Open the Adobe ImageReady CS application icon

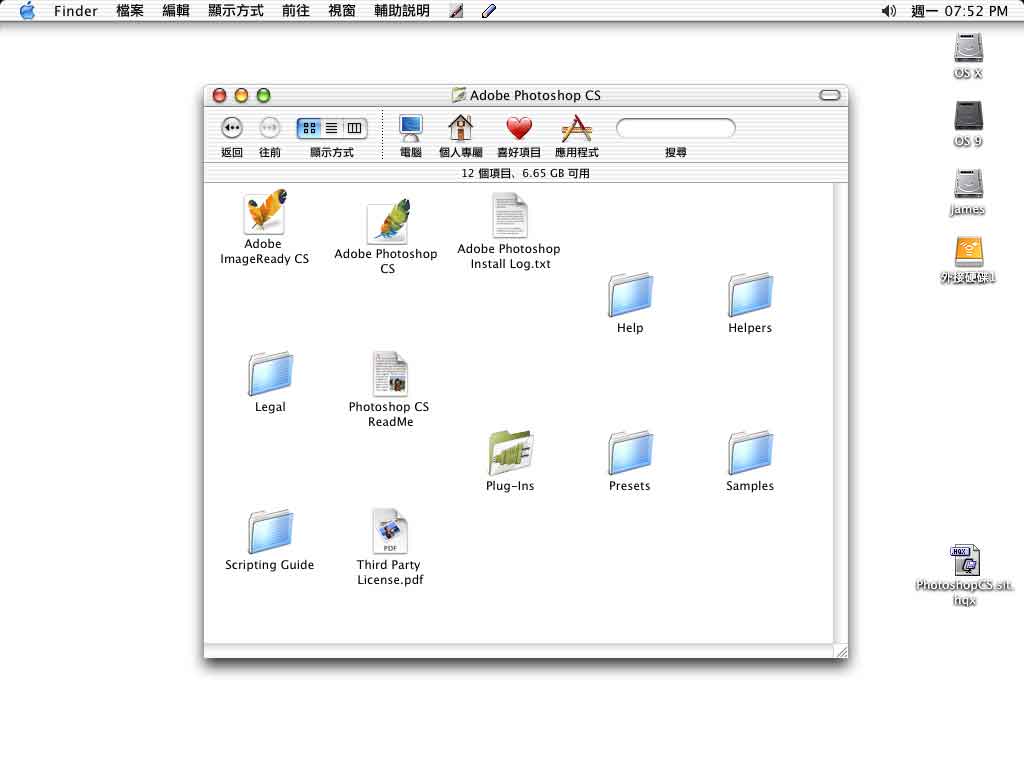point(264,212)
